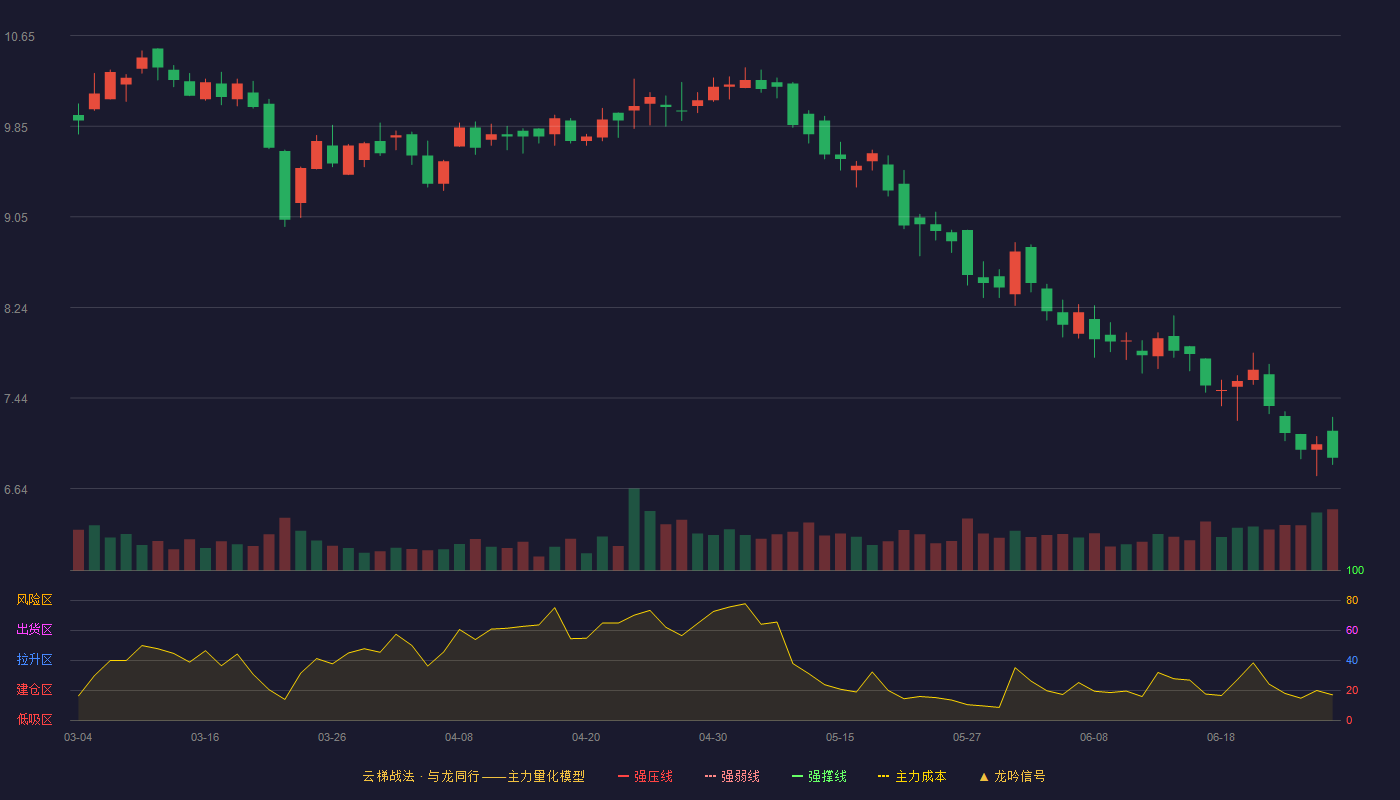The width and height of the screenshot is (1400, 800).
Task: Click the green dash icon beside 强撑线
Action: [797, 776]
